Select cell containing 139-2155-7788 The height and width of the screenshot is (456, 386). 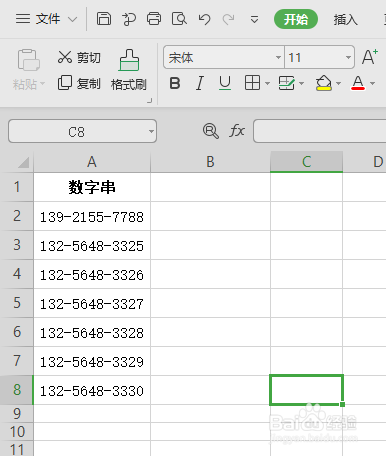pyautogui.click(x=92, y=216)
